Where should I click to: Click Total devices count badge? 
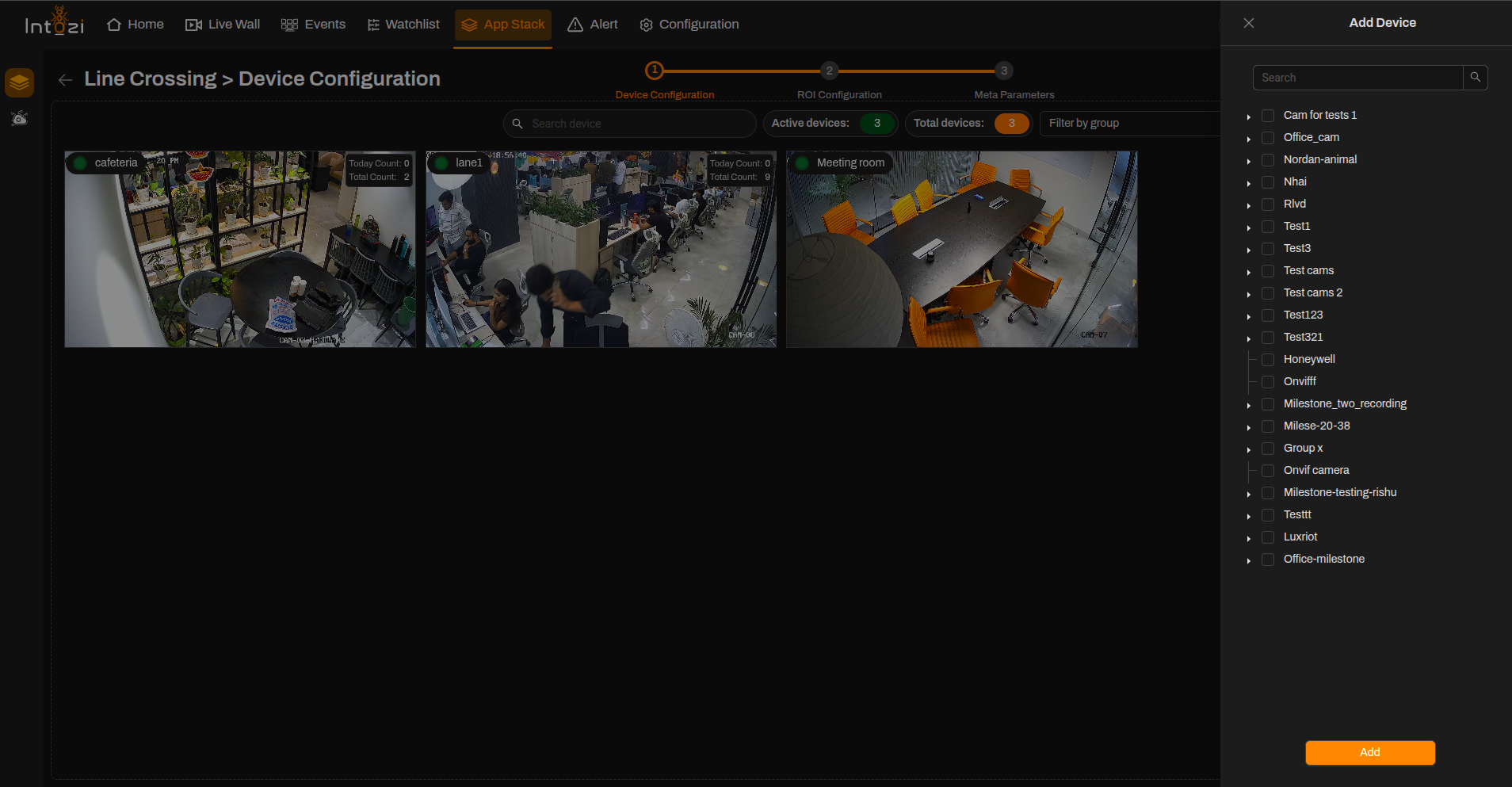(1011, 123)
